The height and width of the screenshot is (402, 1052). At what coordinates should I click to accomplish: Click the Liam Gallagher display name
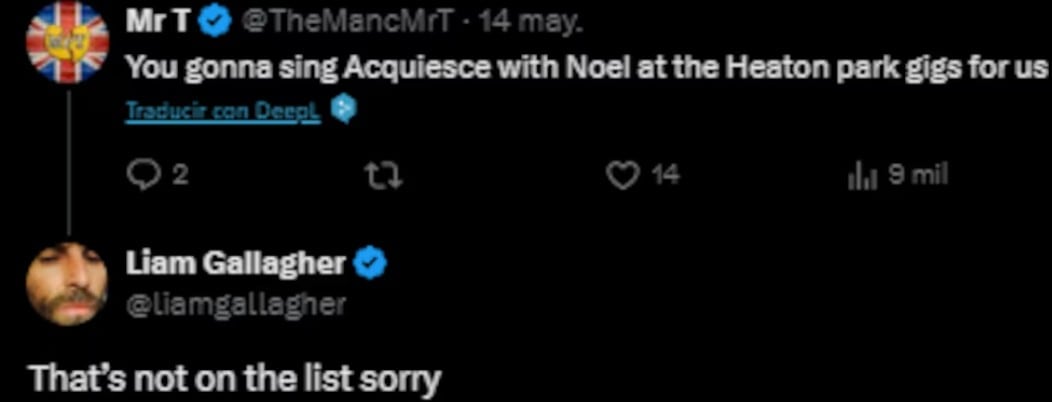[x=236, y=264]
